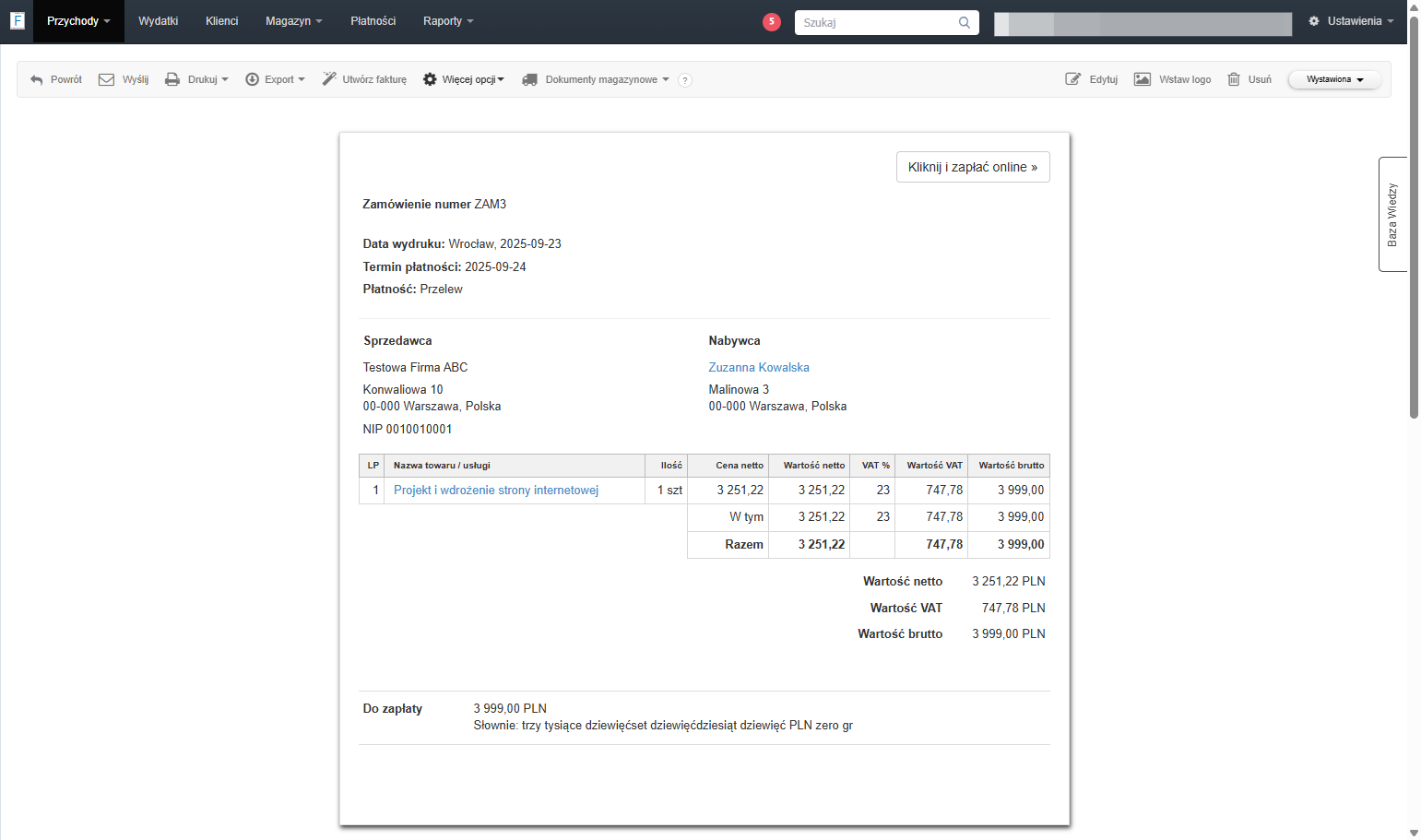Click the Wstaw logo image icon
Image resolution: width=1421 pixels, height=840 pixels.
(x=1143, y=79)
